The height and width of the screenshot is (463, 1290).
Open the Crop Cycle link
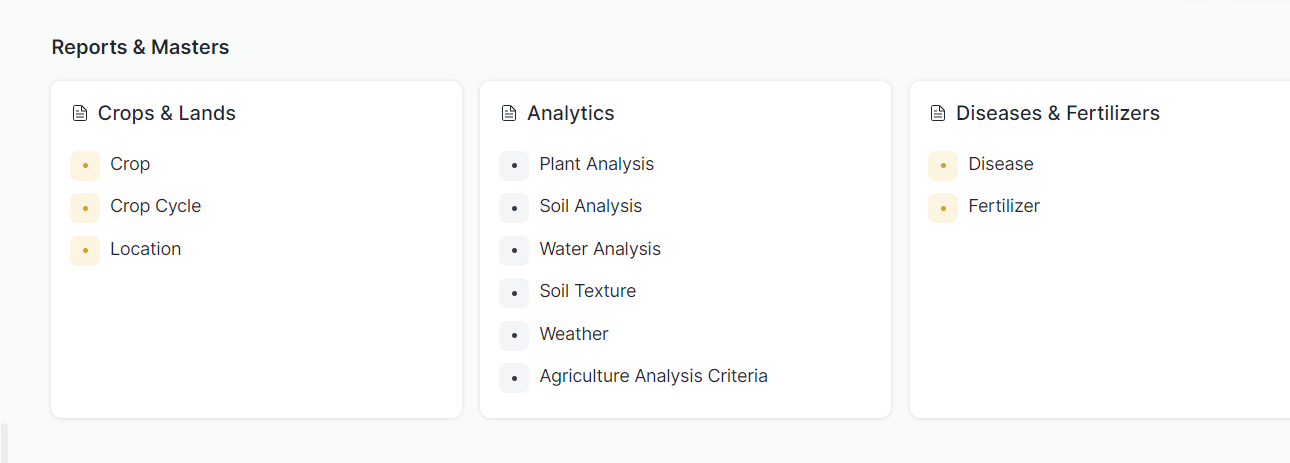pyautogui.click(x=155, y=206)
